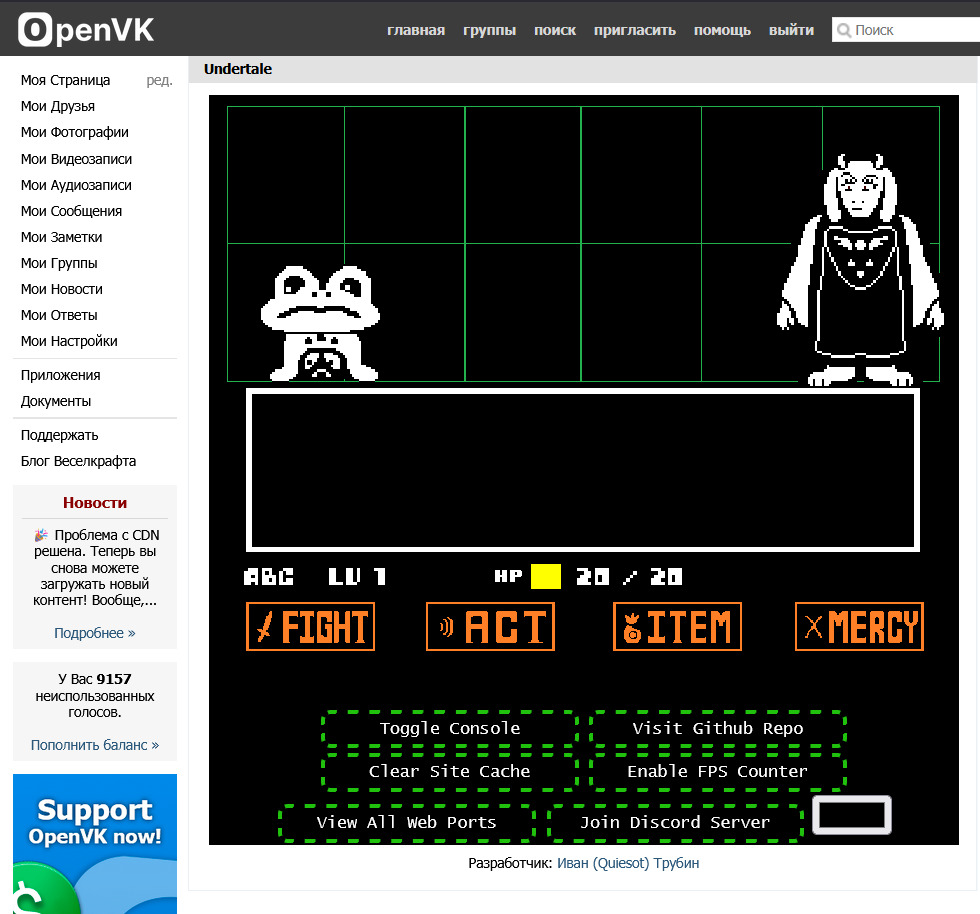Select the ITEM battle button
980x914 pixels.
coord(677,627)
